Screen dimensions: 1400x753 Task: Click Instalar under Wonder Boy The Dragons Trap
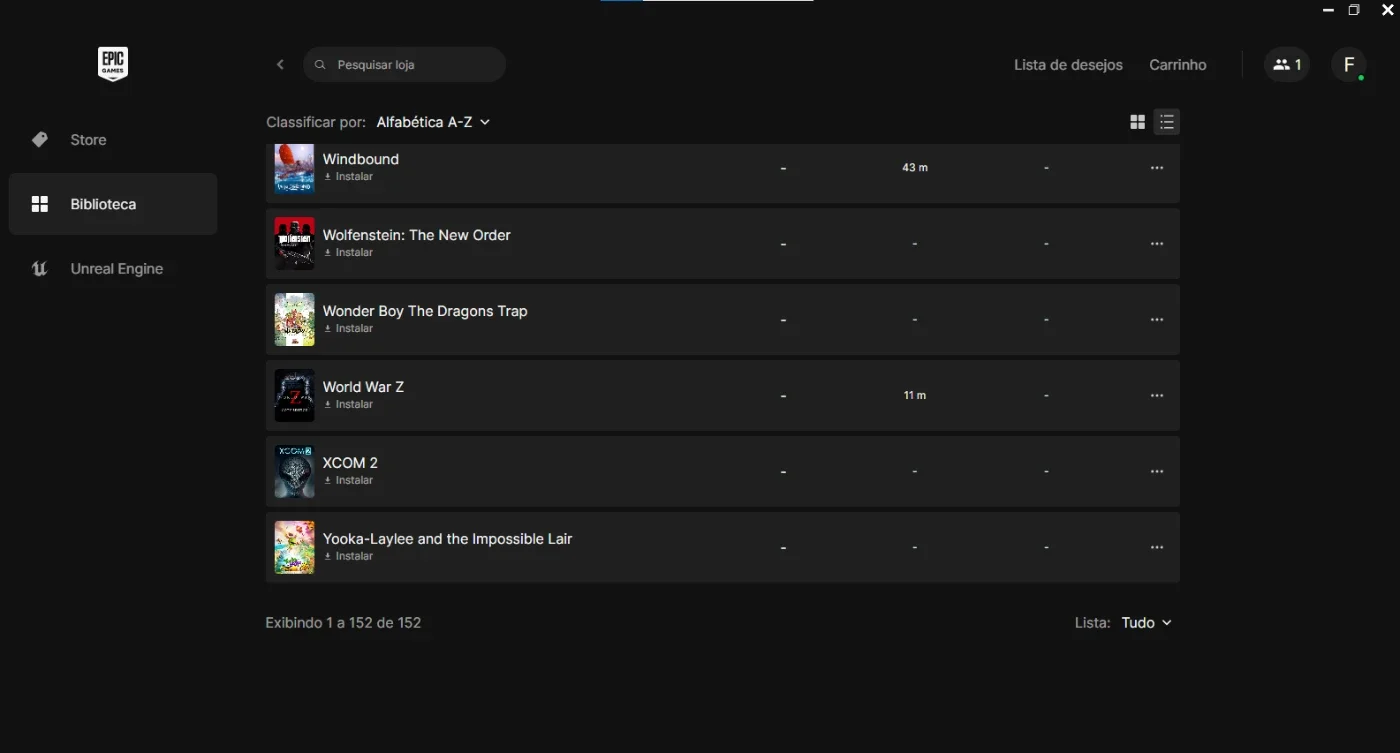coord(349,329)
